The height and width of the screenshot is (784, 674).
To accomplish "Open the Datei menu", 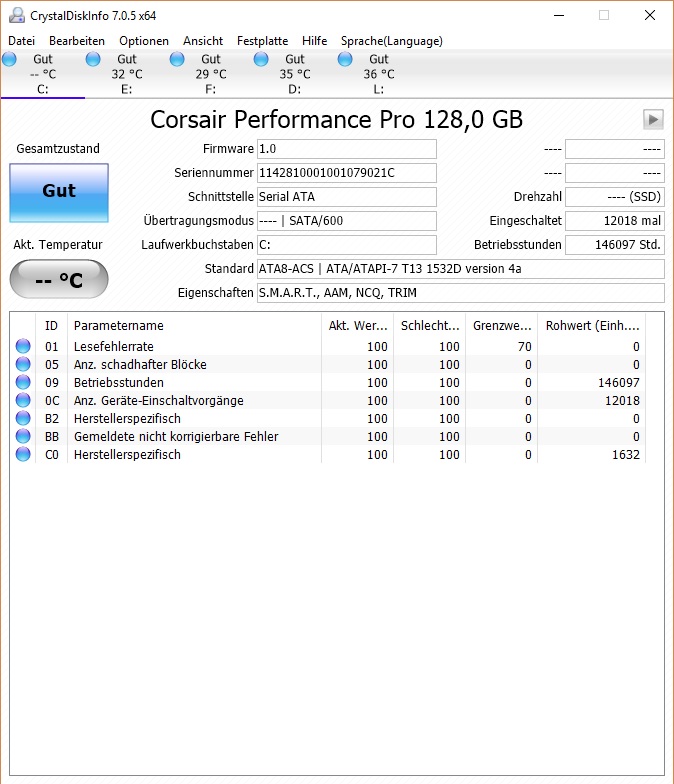I will [22, 41].
